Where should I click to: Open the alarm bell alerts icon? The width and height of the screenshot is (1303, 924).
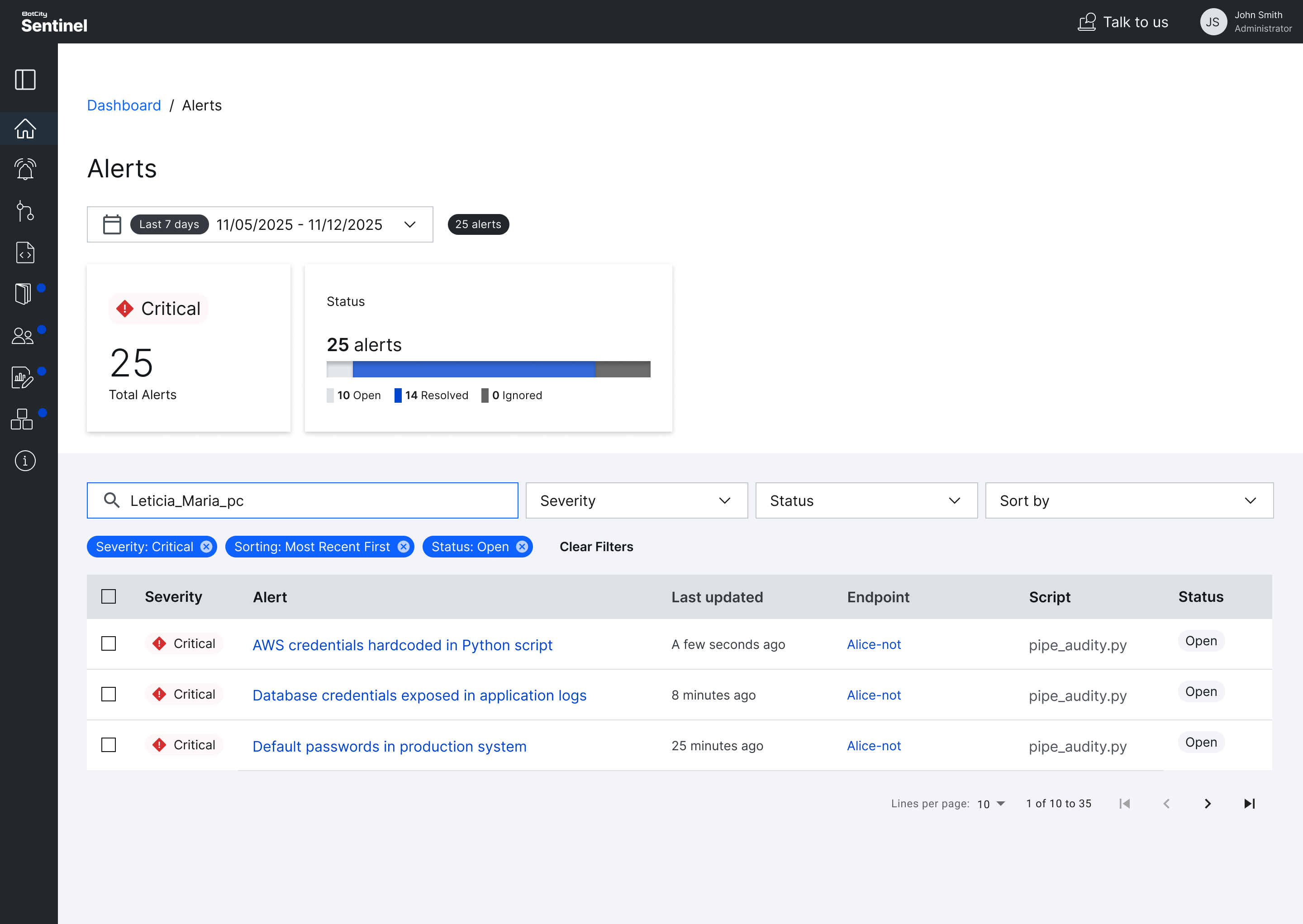click(25, 170)
